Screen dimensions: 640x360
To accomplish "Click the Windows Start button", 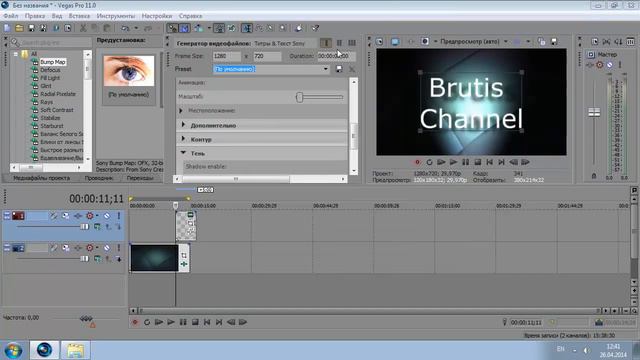I will [13, 351].
